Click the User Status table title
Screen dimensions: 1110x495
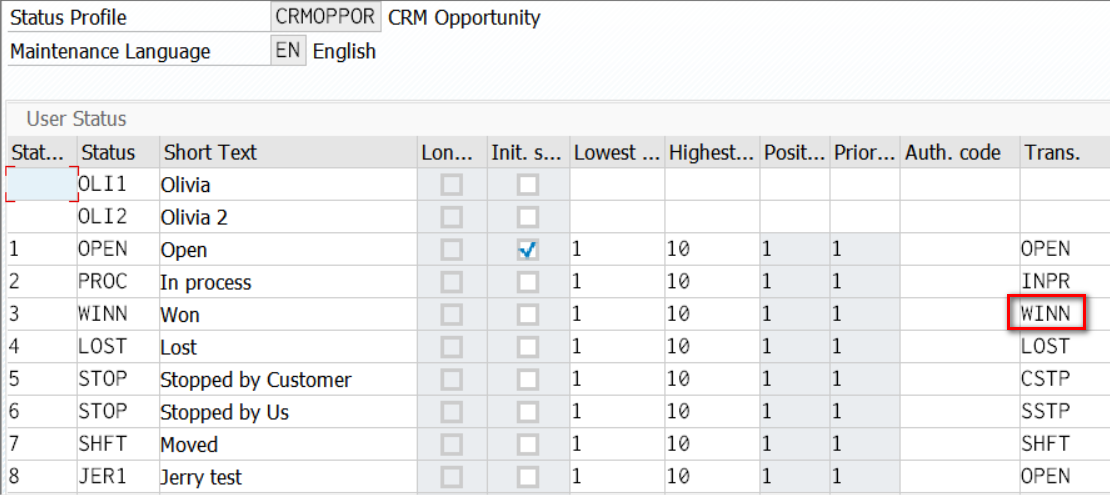[76, 119]
